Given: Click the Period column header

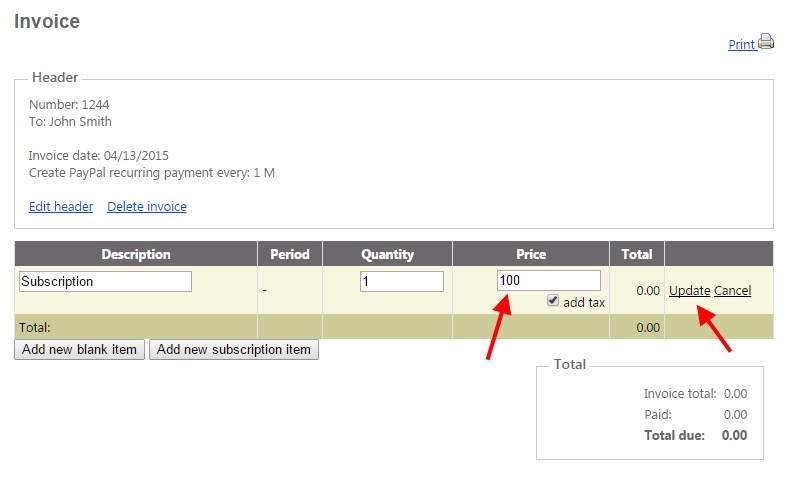Looking at the screenshot, I should coord(290,254).
